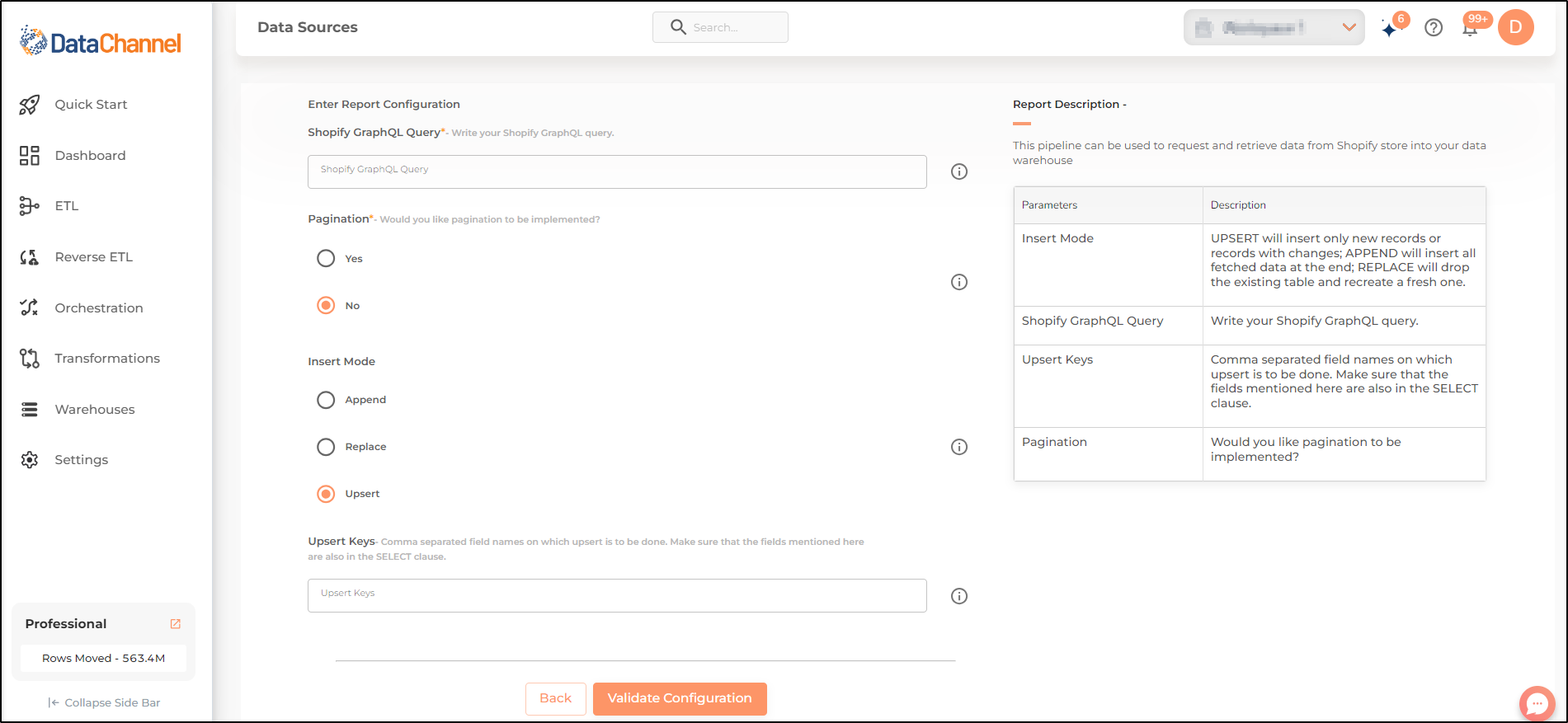This screenshot has width=1568, height=723.
Task: Click the Orchestration icon
Action: tap(30, 308)
